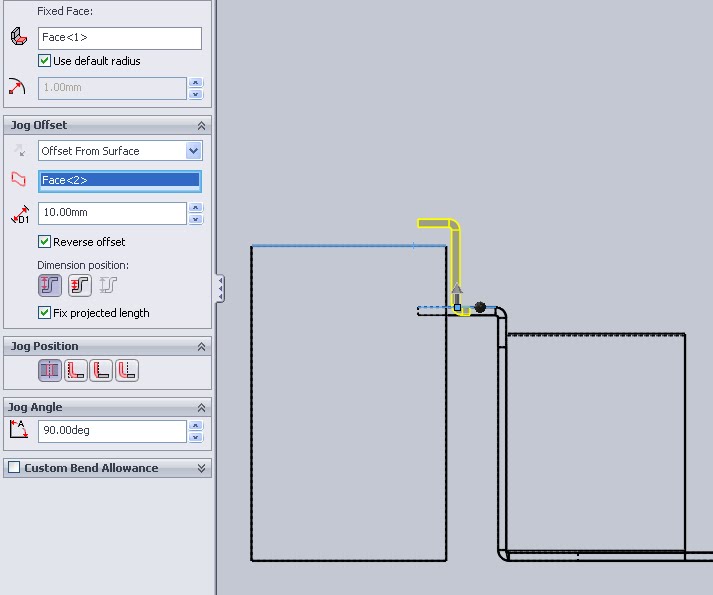Click the Fixed Face icon
Image resolution: width=713 pixels, height=595 pixels.
(19, 36)
